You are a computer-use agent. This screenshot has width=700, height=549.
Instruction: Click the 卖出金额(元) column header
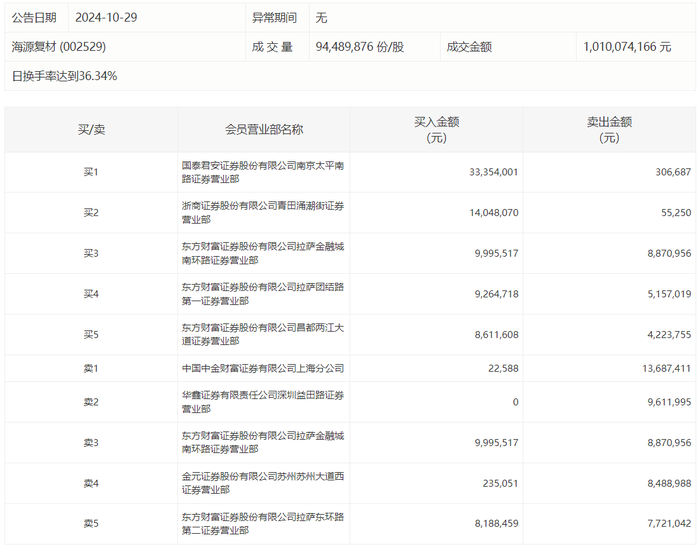609,129
